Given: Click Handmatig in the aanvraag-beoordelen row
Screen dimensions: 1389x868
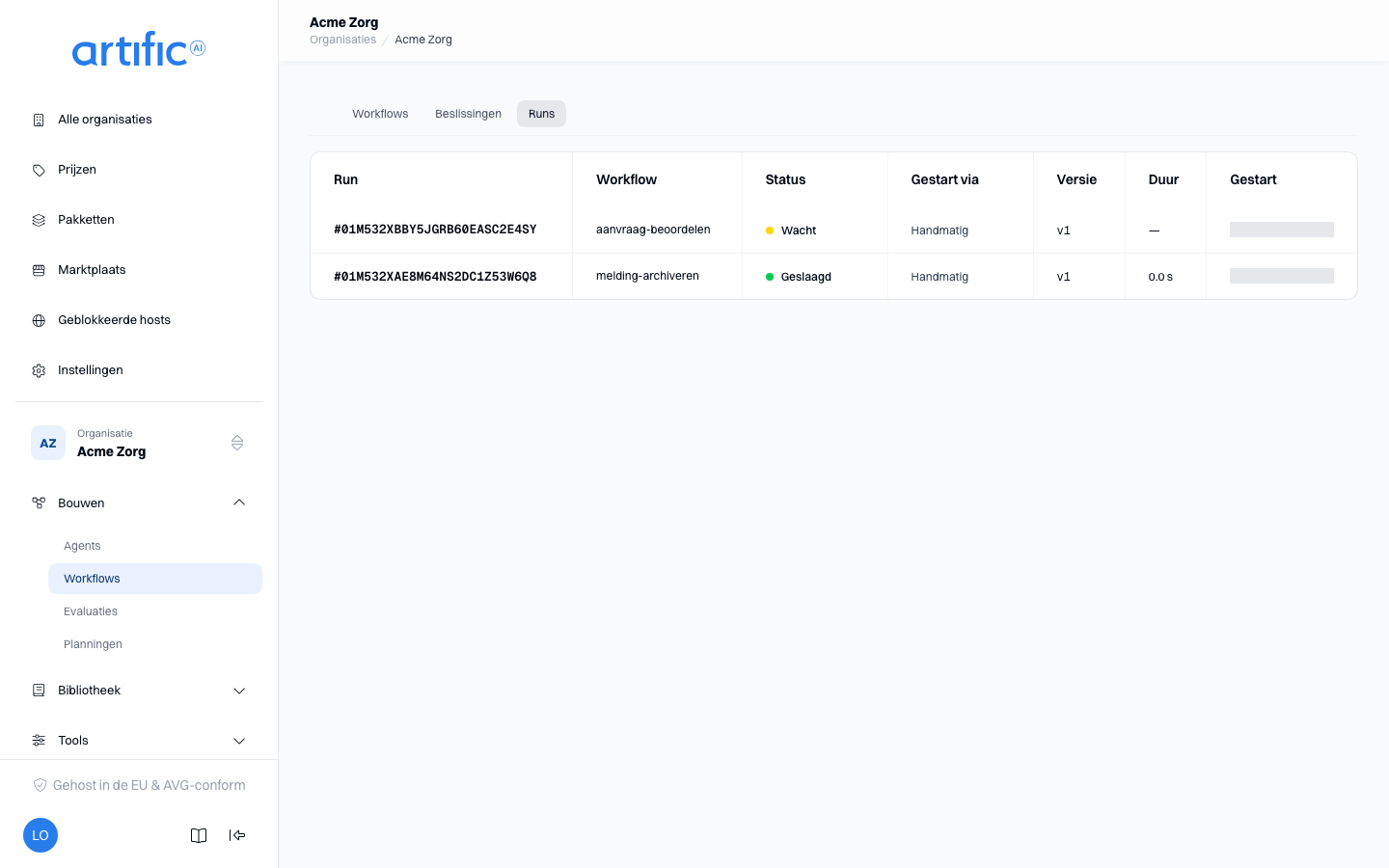Looking at the screenshot, I should click(x=940, y=231).
